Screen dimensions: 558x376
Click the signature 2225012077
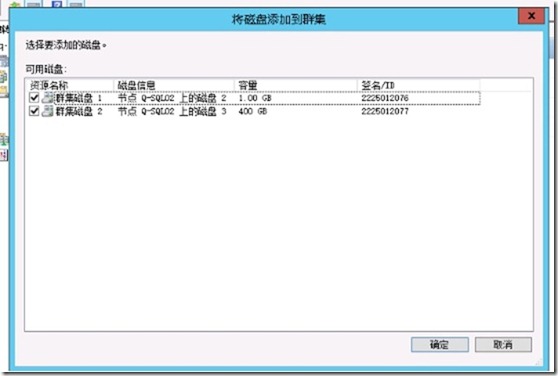(385, 111)
